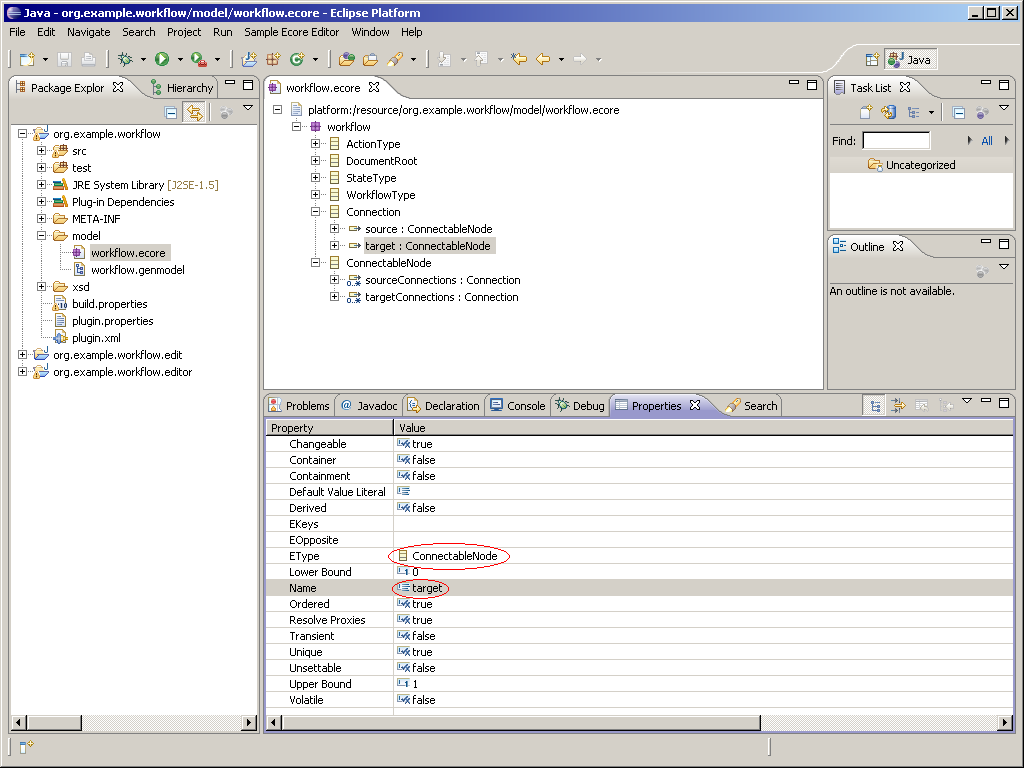Expand the ActionType class node

(316, 144)
